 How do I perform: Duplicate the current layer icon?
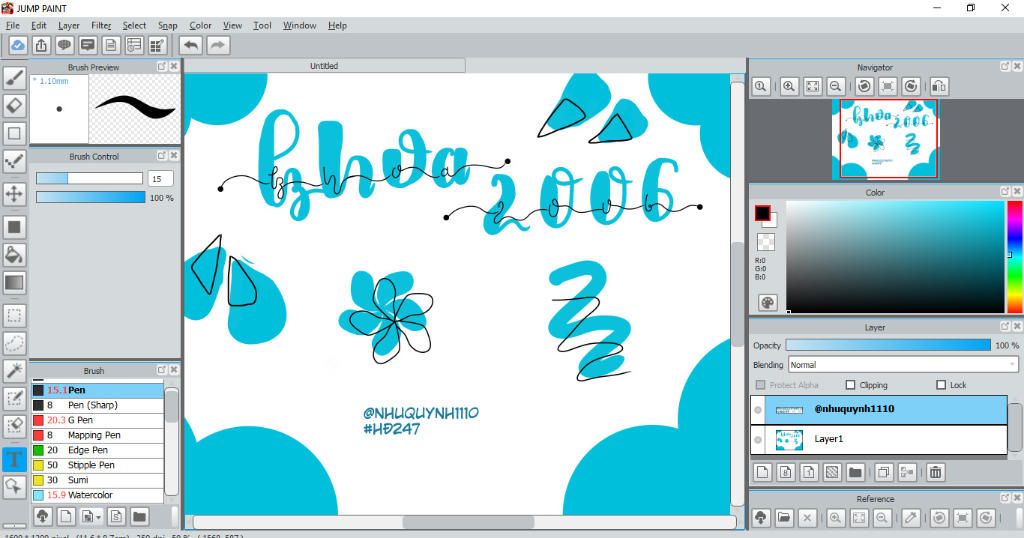click(x=884, y=472)
